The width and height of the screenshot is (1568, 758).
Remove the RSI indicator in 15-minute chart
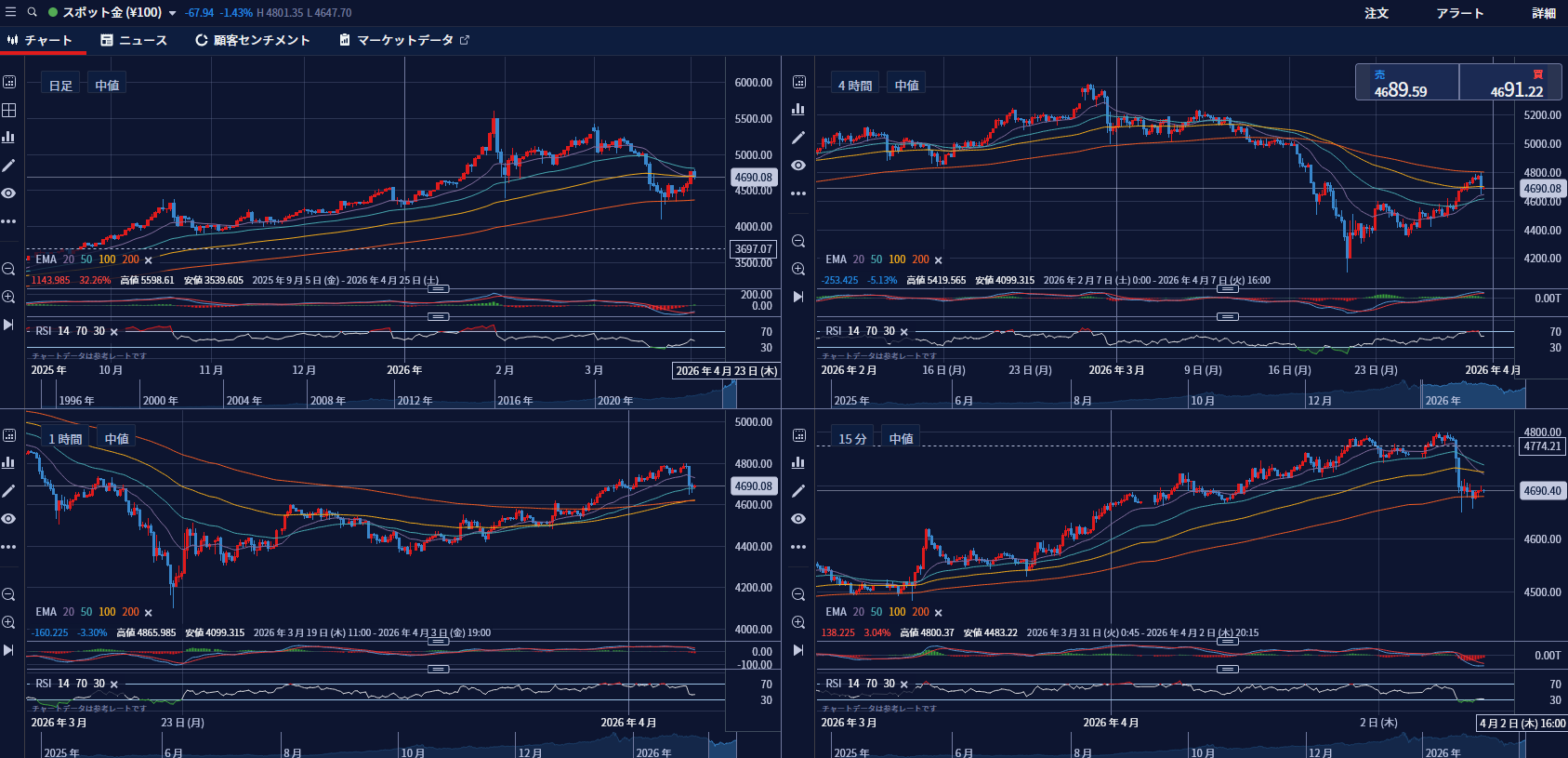pyautogui.click(x=904, y=685)
